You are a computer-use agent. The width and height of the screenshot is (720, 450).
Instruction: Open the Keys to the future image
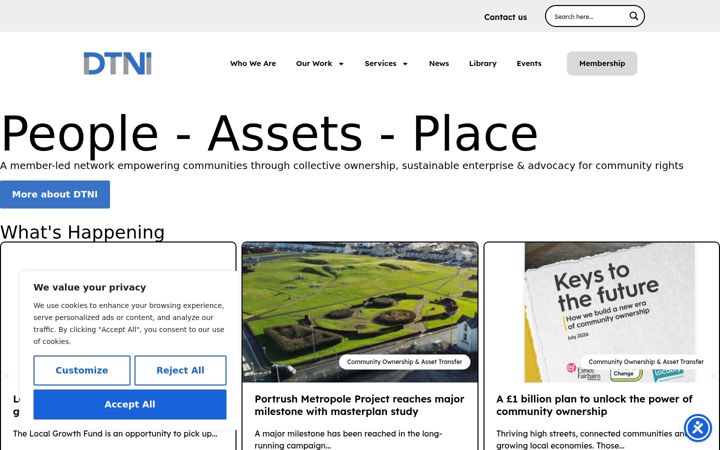click(609, 312)
